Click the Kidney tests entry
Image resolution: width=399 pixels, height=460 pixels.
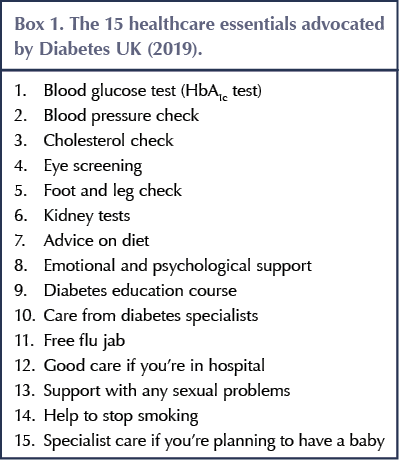pos(87,216)
